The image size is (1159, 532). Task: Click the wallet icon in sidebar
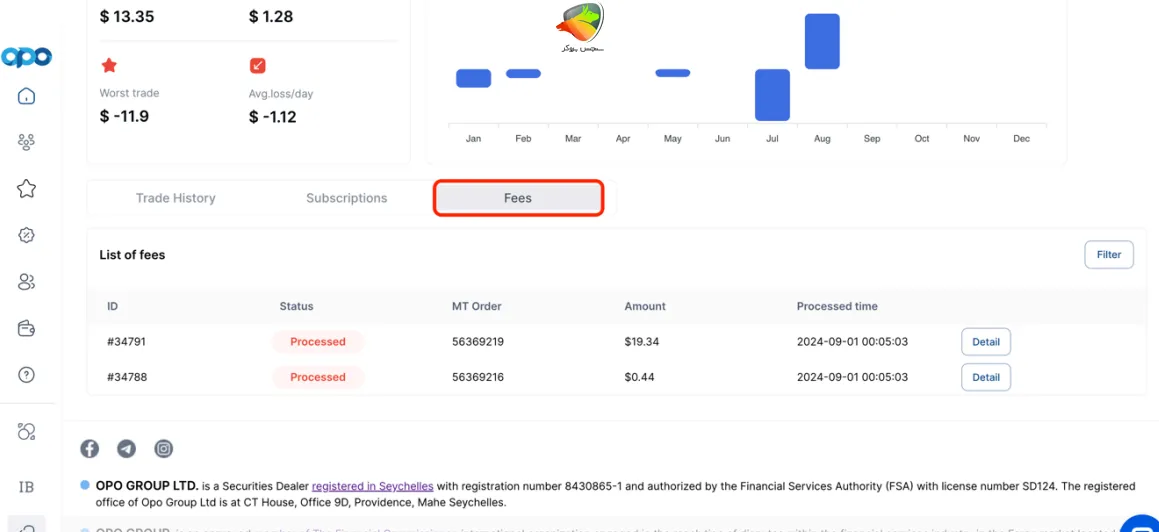27,328
